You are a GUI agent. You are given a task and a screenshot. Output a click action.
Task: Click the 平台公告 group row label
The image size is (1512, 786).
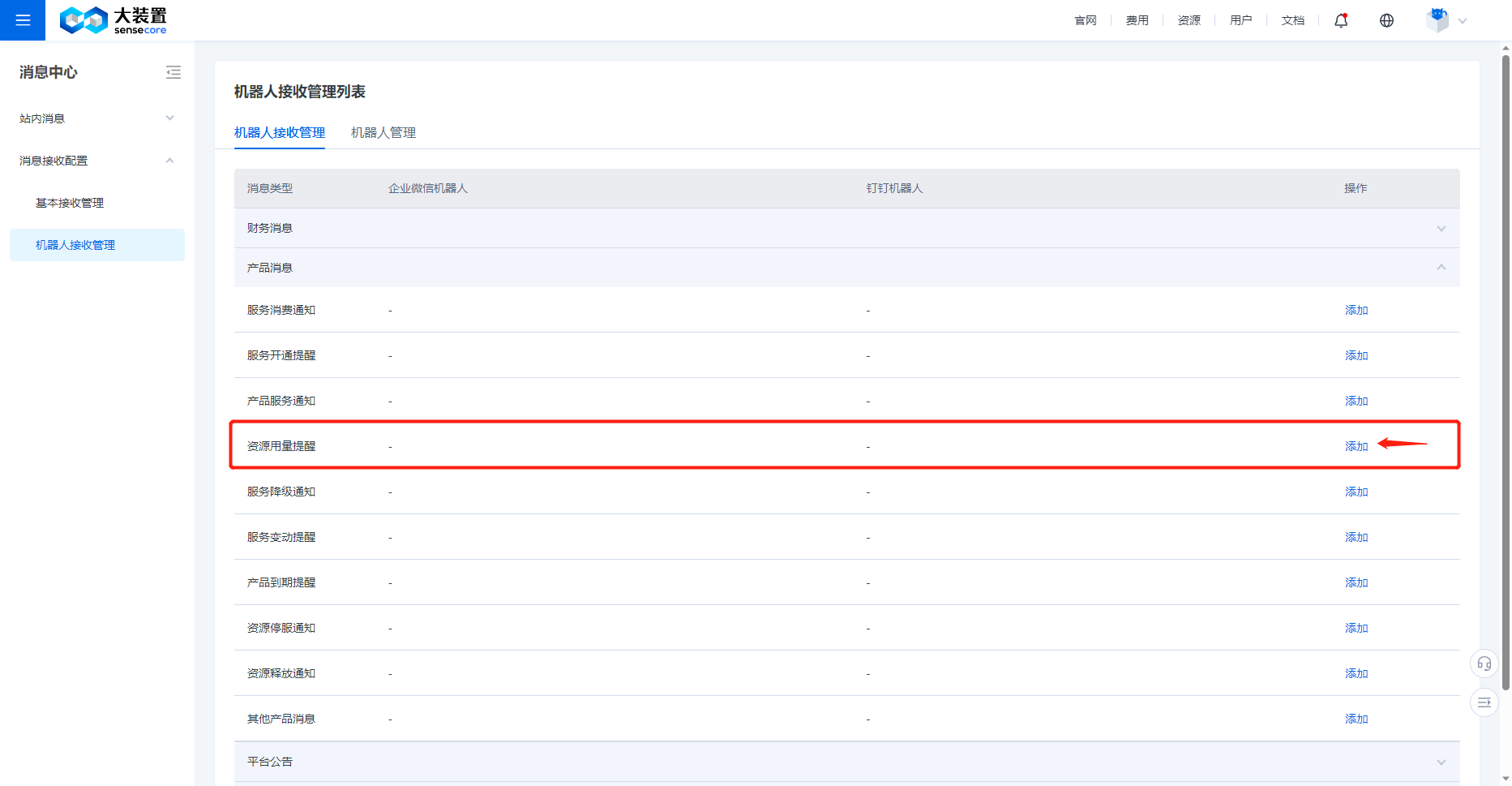point(270,762)
